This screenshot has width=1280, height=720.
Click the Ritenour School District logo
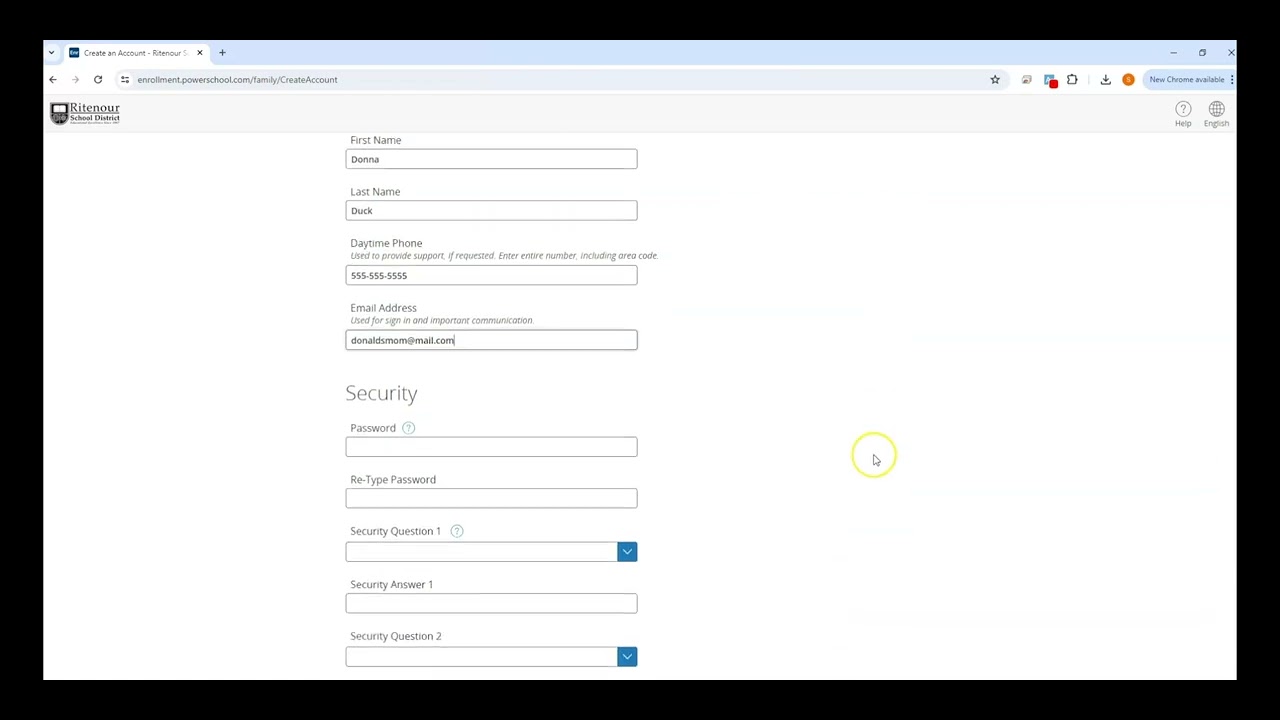click(x=85, y=113)
